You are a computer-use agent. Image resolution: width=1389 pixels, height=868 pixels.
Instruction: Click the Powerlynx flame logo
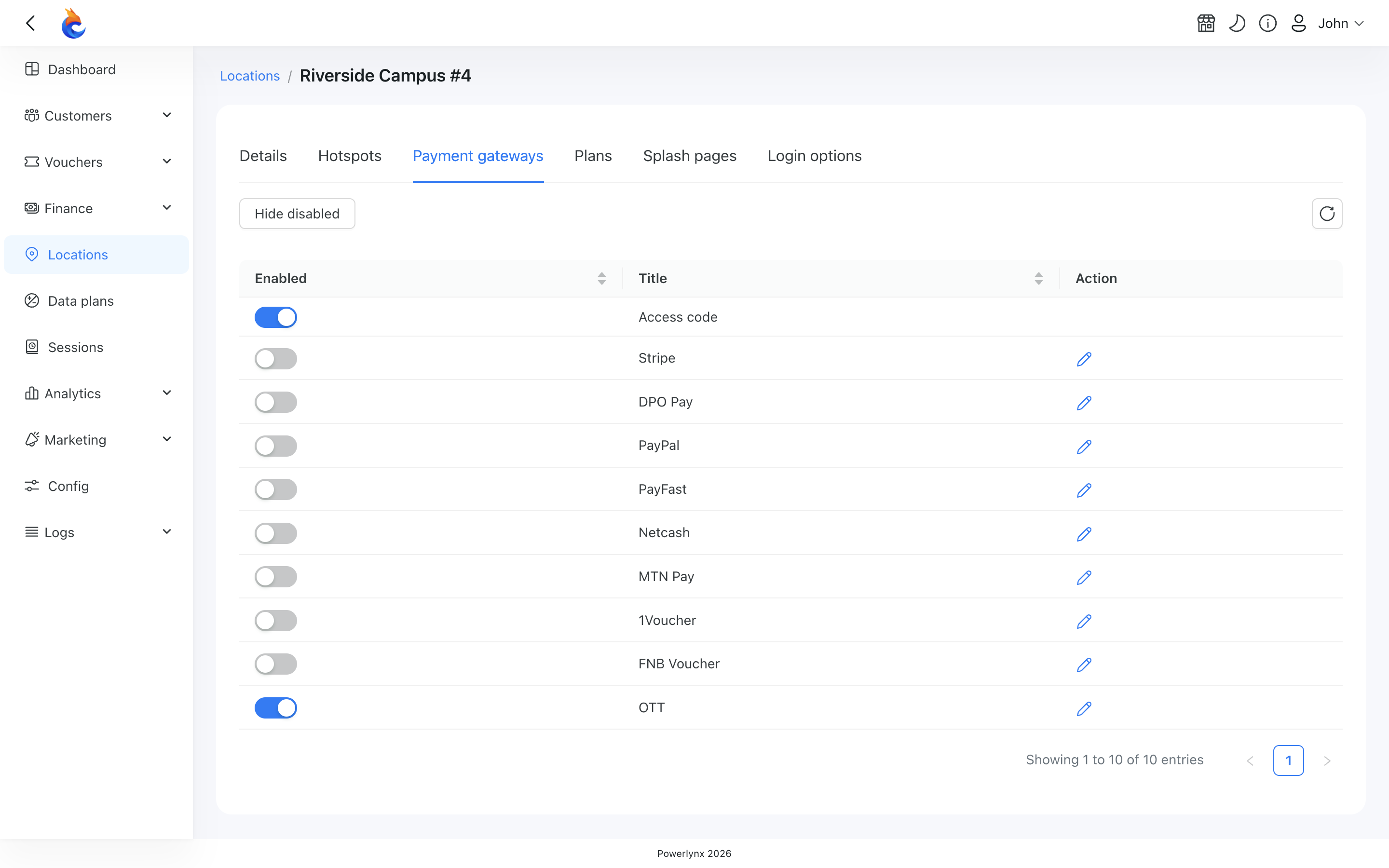tap(73, 24)
